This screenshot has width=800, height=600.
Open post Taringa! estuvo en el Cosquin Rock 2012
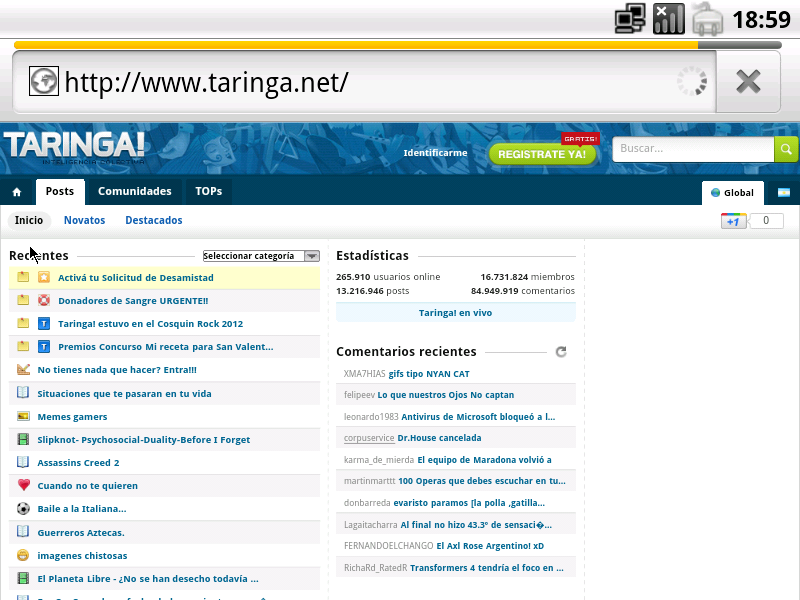(151, 324)
